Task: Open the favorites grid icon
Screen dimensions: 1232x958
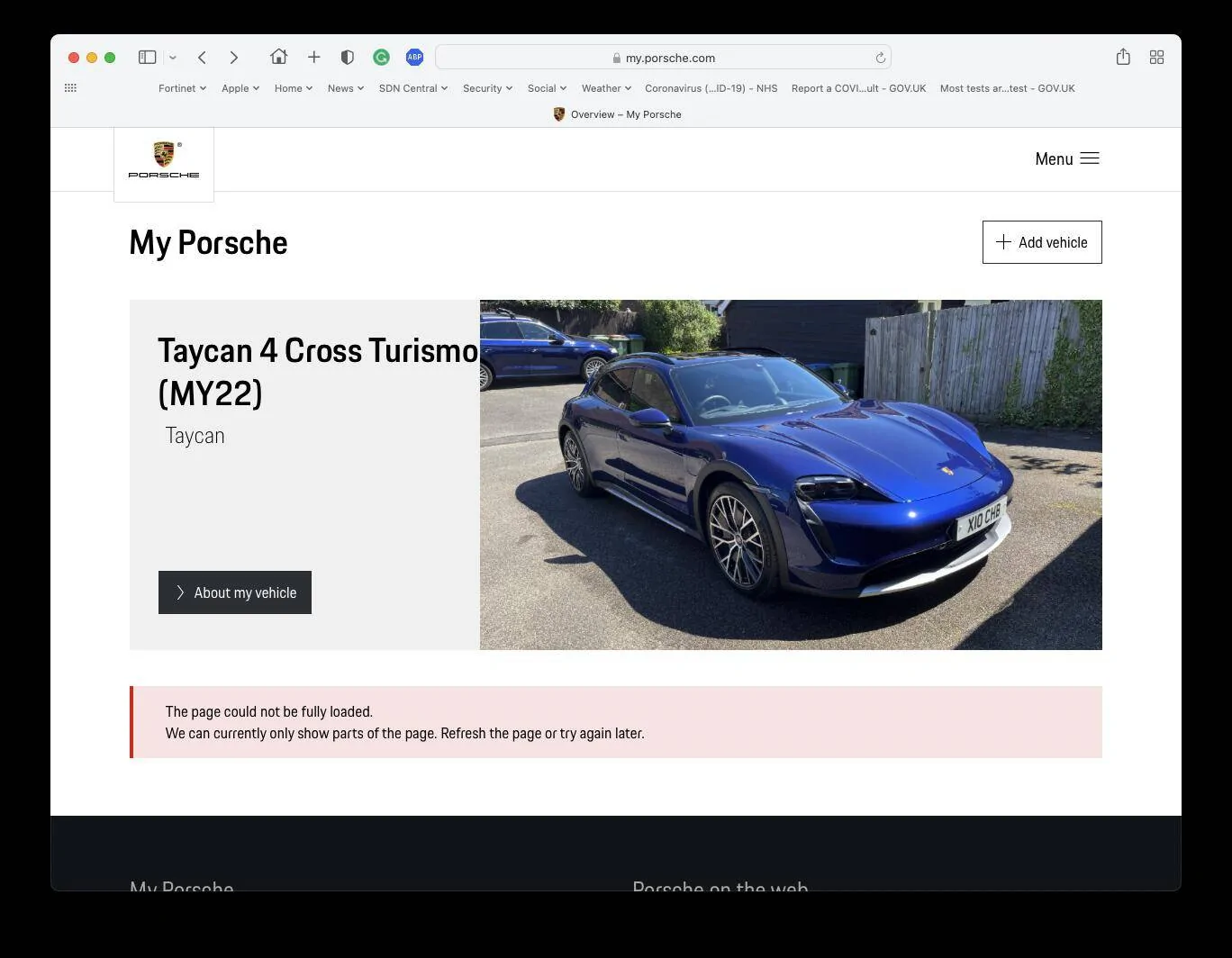Action: pyautogui.click(x=71, y=88)
